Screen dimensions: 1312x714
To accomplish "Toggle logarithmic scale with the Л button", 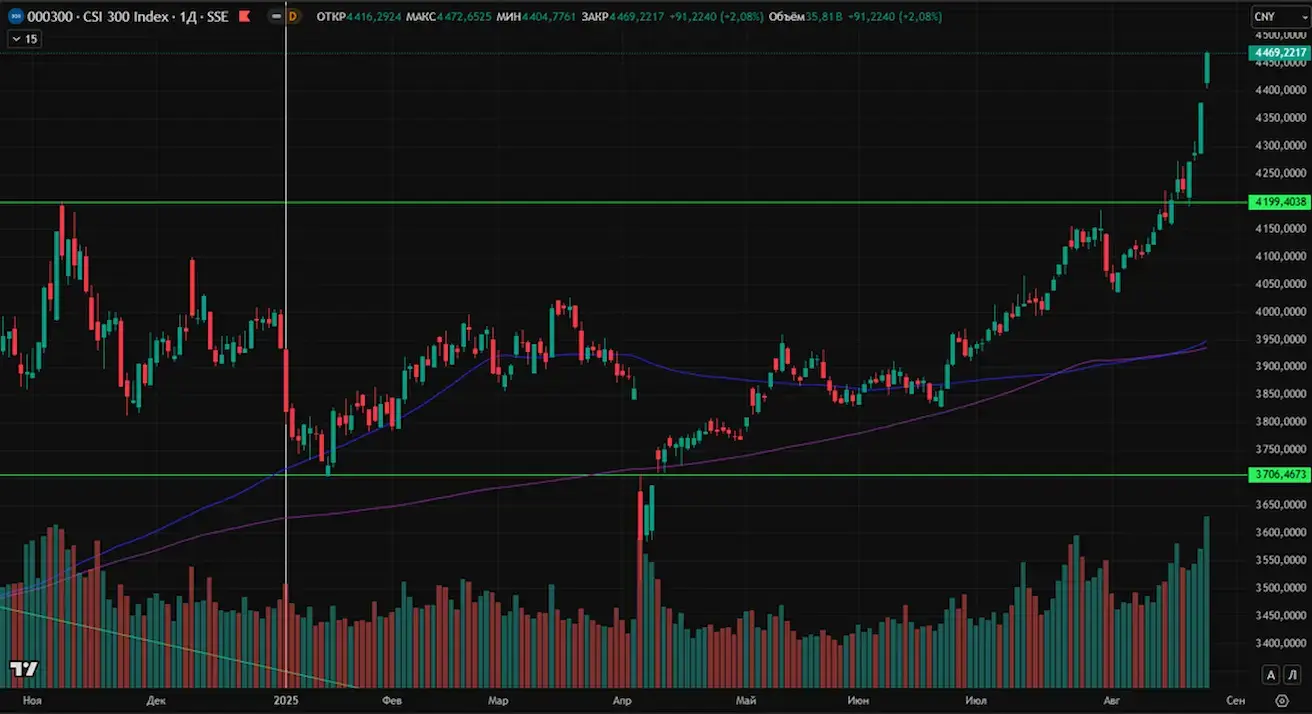I will 1293,675.
